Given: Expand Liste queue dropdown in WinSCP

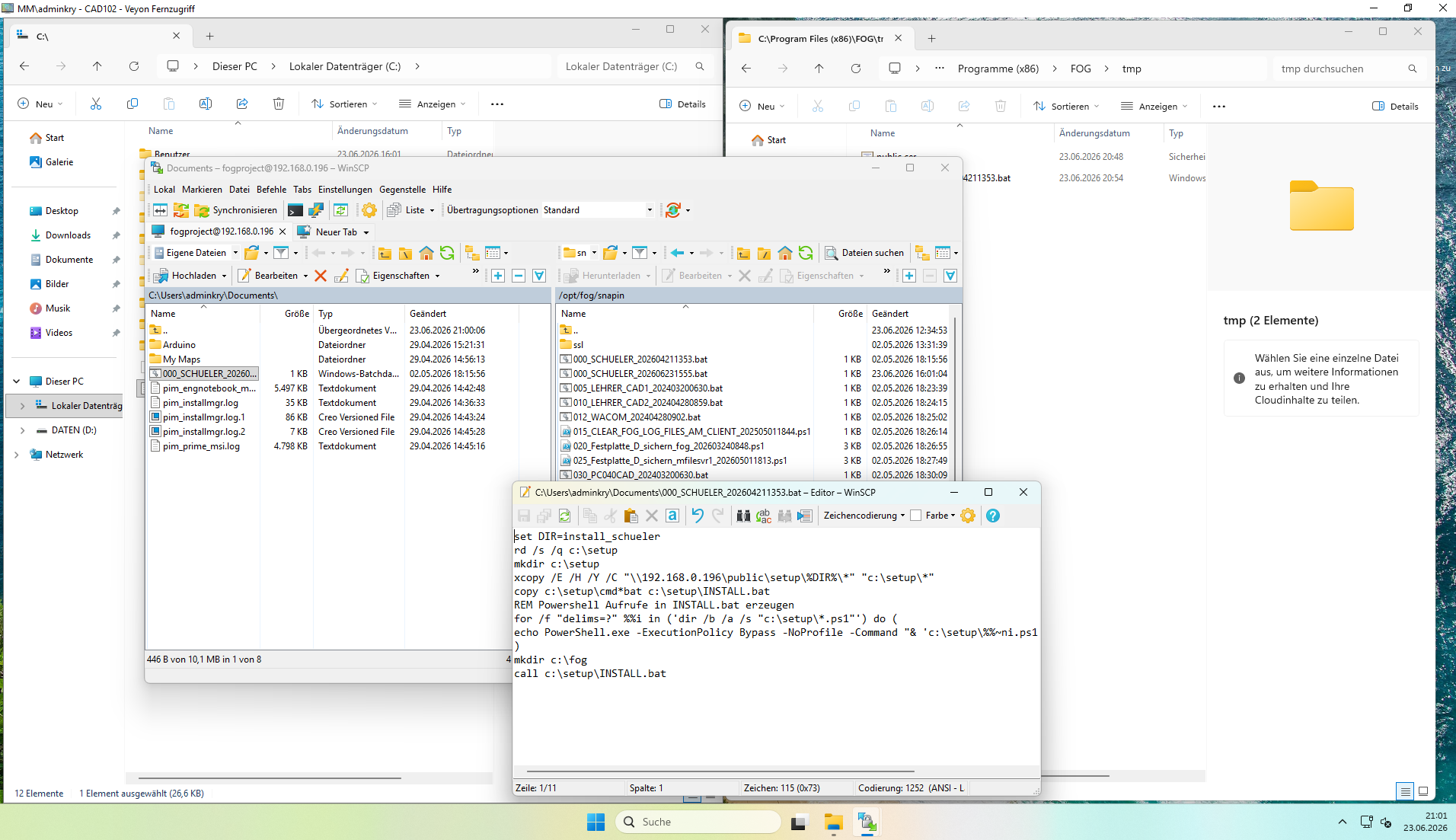Looking at the screenshot, I should (432, 210).
